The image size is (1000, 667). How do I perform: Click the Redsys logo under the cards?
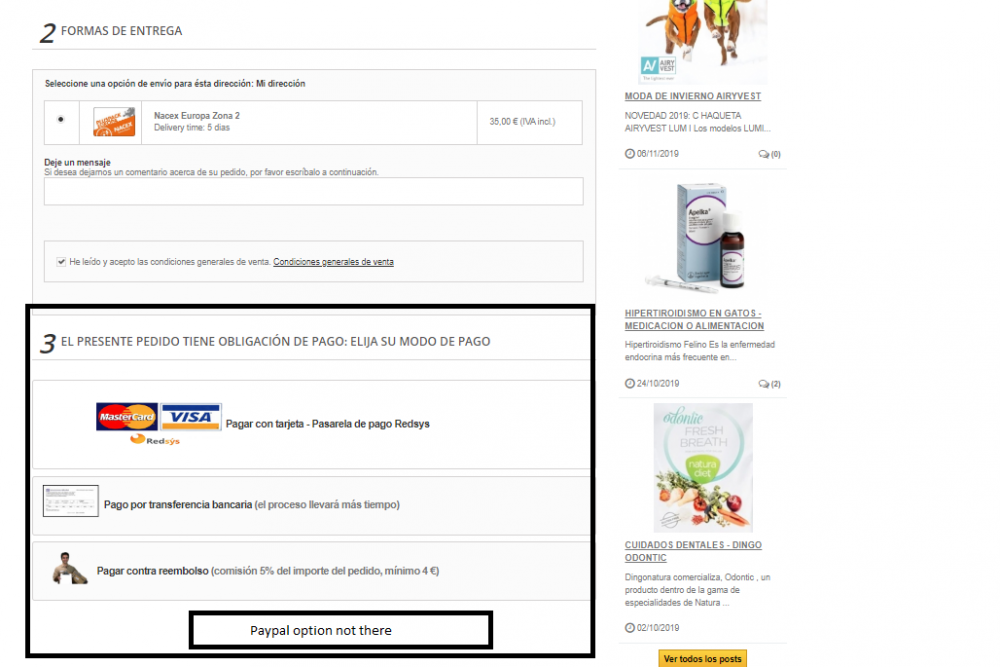point(154,440)
